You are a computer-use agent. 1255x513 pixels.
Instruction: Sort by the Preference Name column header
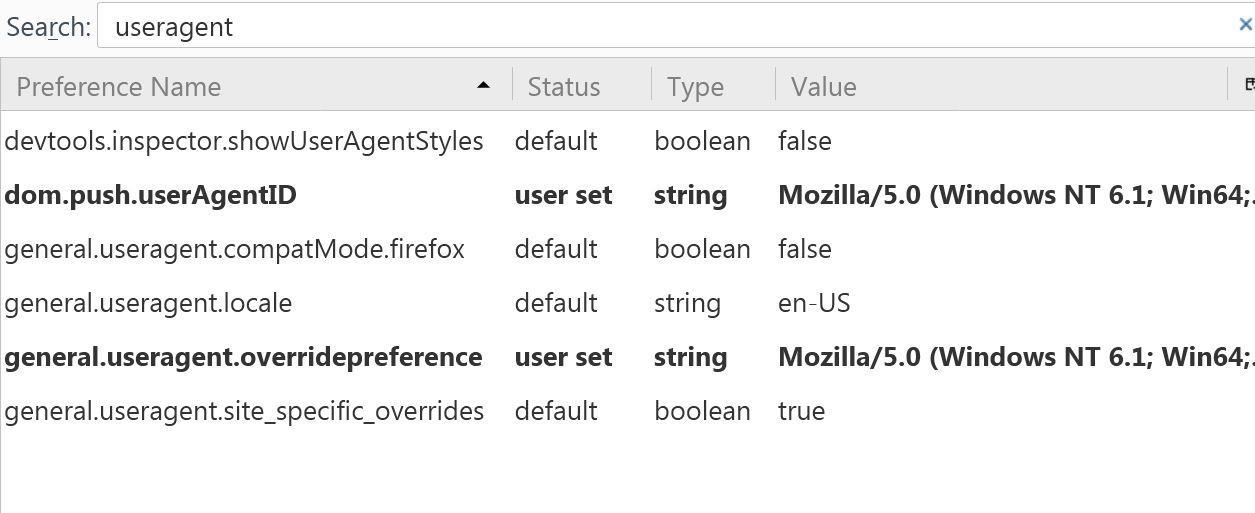[x=118, y=87]
